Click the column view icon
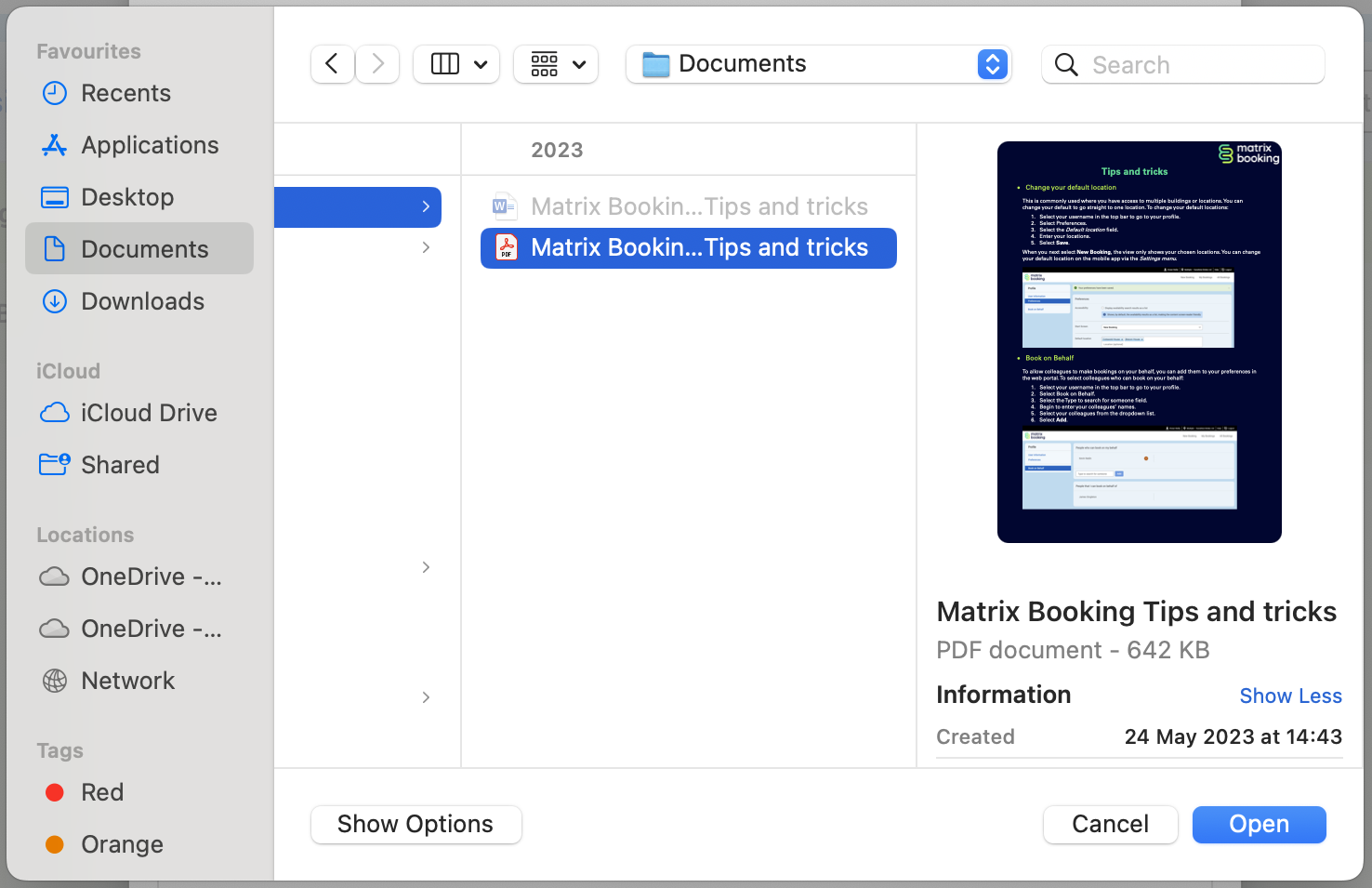This screenshot has height=888, width=1372. (x=445, y=64)
